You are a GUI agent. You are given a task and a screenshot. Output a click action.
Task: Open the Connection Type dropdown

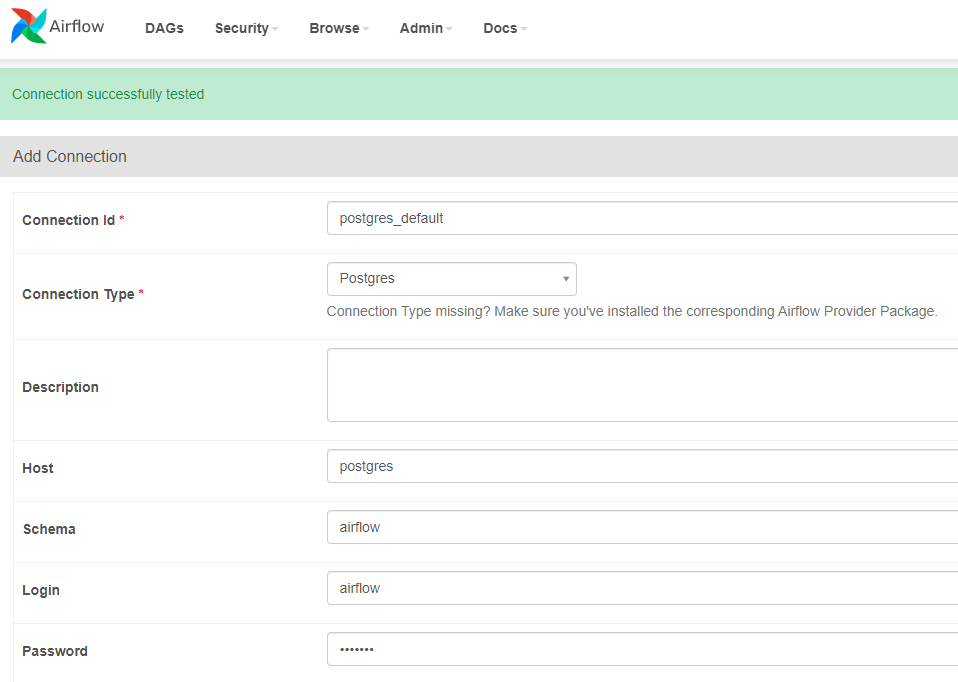(x=452, y=279)
